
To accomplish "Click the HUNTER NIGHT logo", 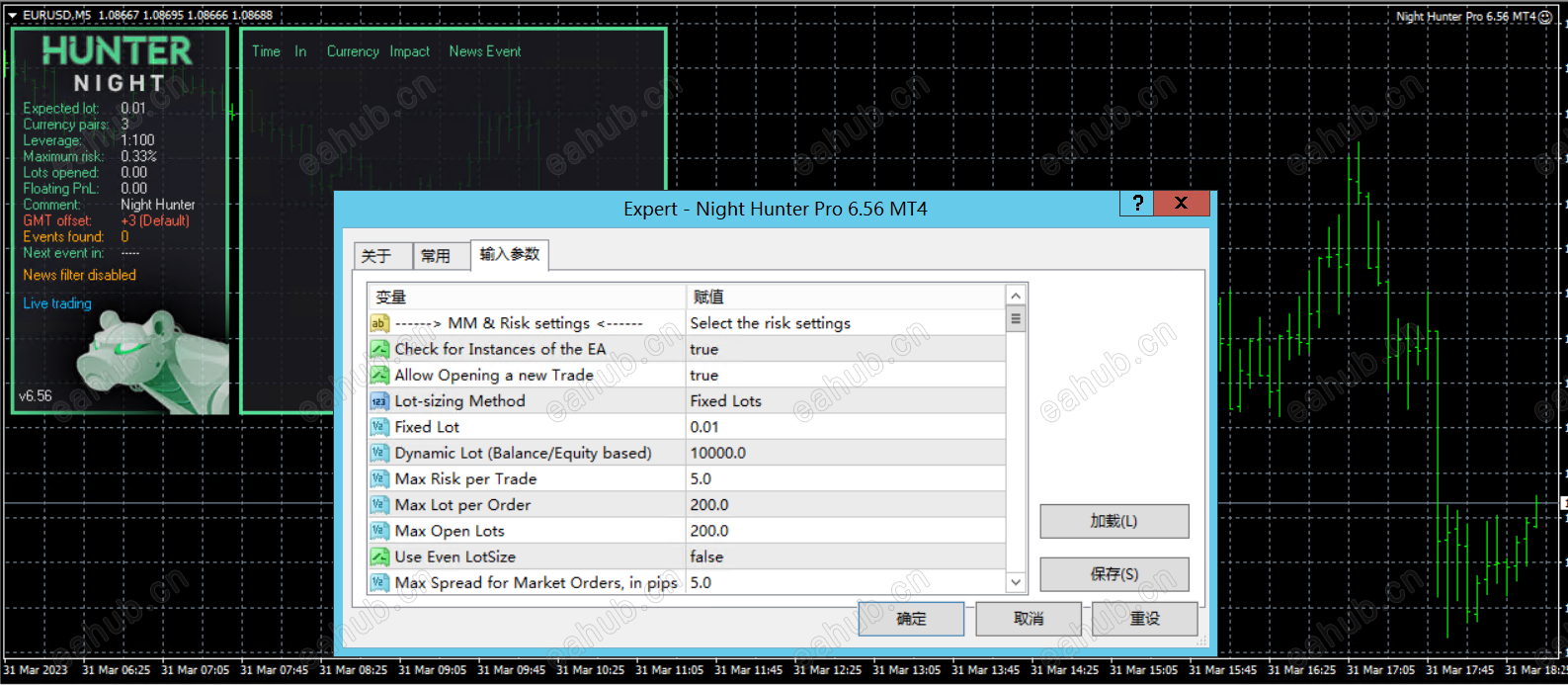I will 118,65.
